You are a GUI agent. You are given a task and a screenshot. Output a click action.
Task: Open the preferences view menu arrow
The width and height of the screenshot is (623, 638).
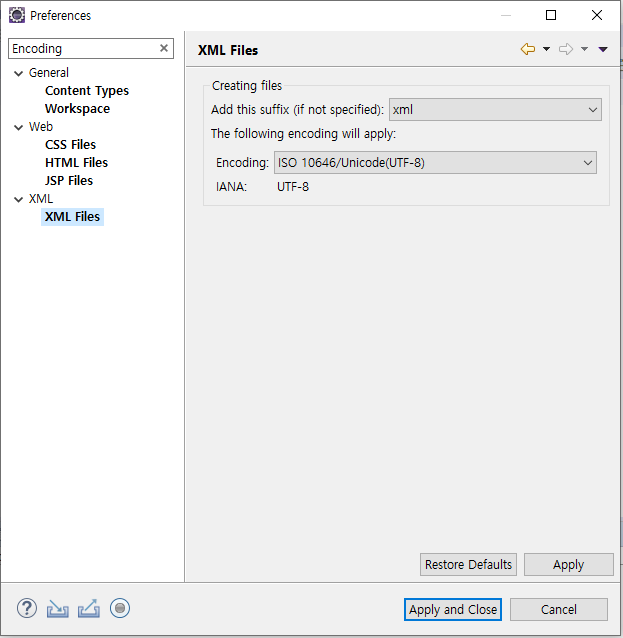(603, 49)
